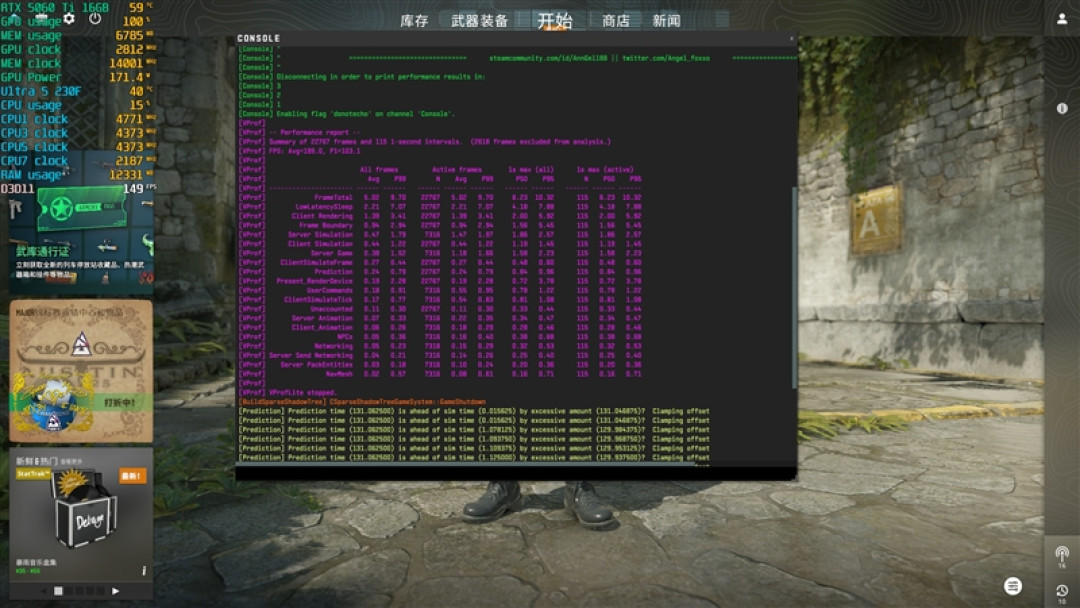Go to previous store item arrow
1080x608 pixels.
click(44, 591)
